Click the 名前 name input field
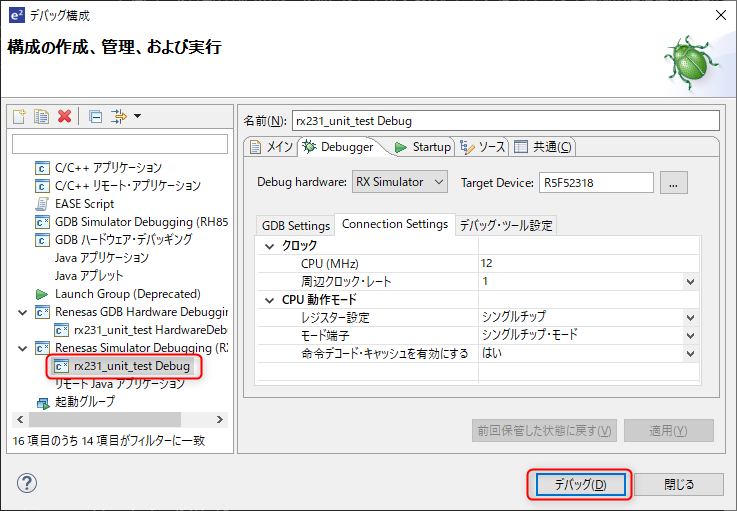The width and height of the screenshot is (737, 511). 506,121
